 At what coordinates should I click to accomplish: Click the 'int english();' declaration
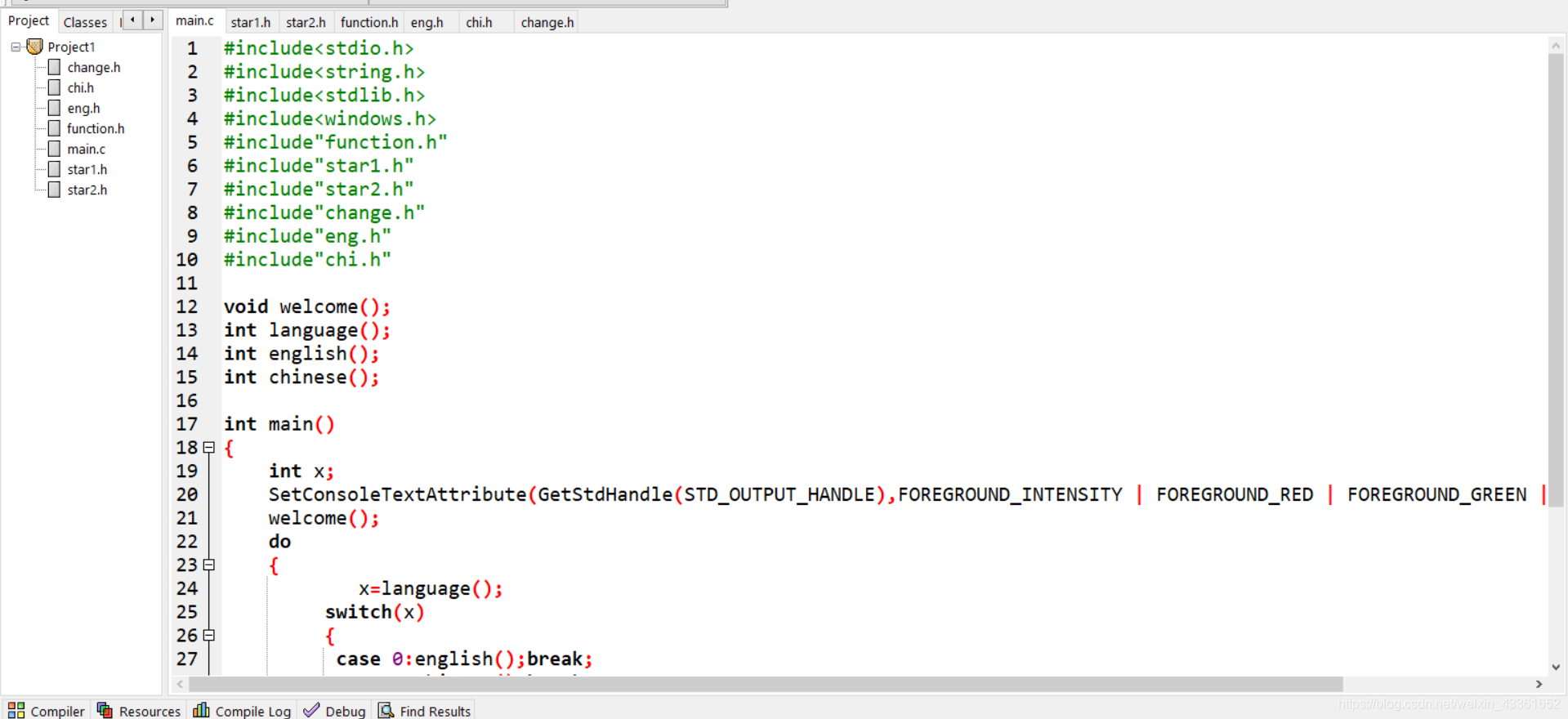(x=302, y=354)
